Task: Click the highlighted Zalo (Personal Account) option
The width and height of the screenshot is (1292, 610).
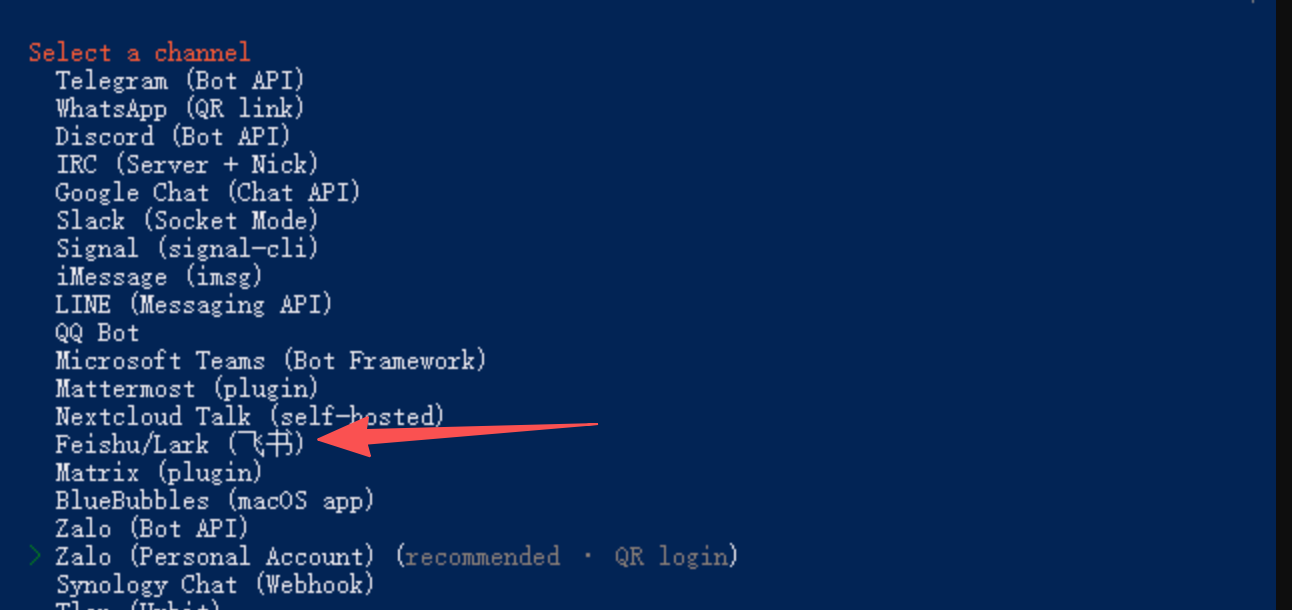Action: 215,556
